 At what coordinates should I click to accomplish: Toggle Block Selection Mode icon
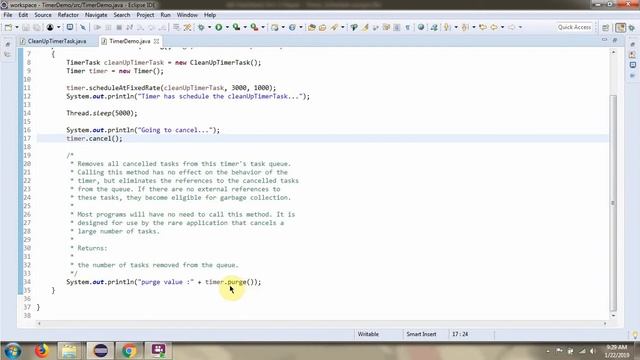tap(397, 27)
